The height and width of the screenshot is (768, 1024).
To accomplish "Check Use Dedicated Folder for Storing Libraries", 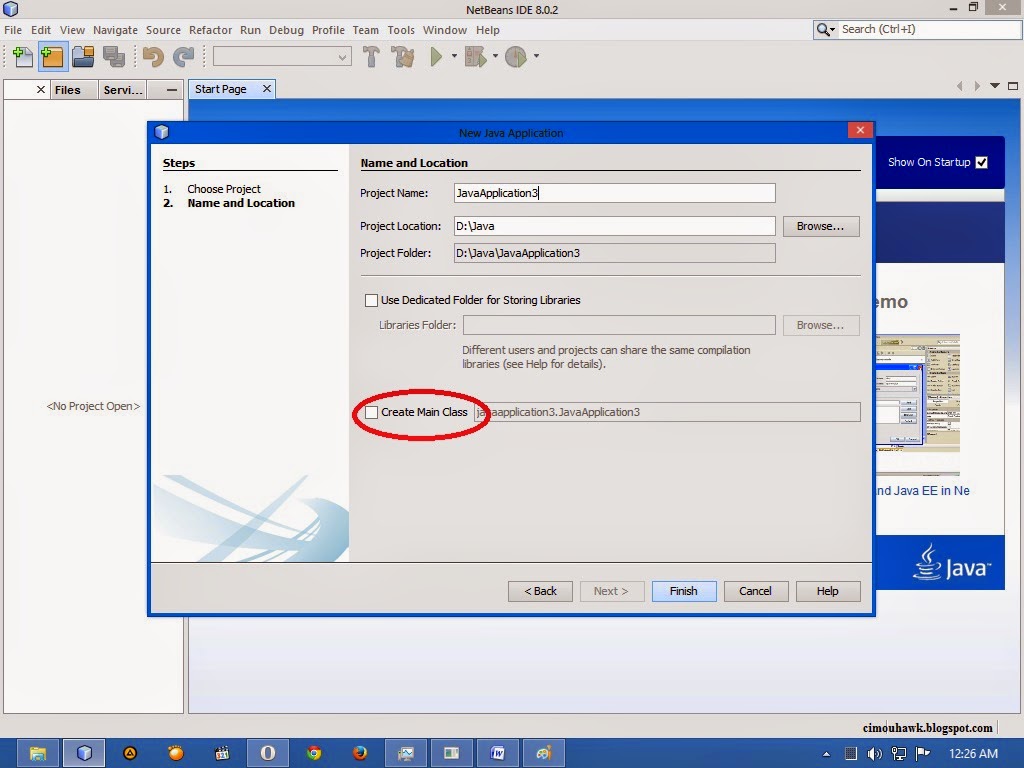I will [371, 300].
